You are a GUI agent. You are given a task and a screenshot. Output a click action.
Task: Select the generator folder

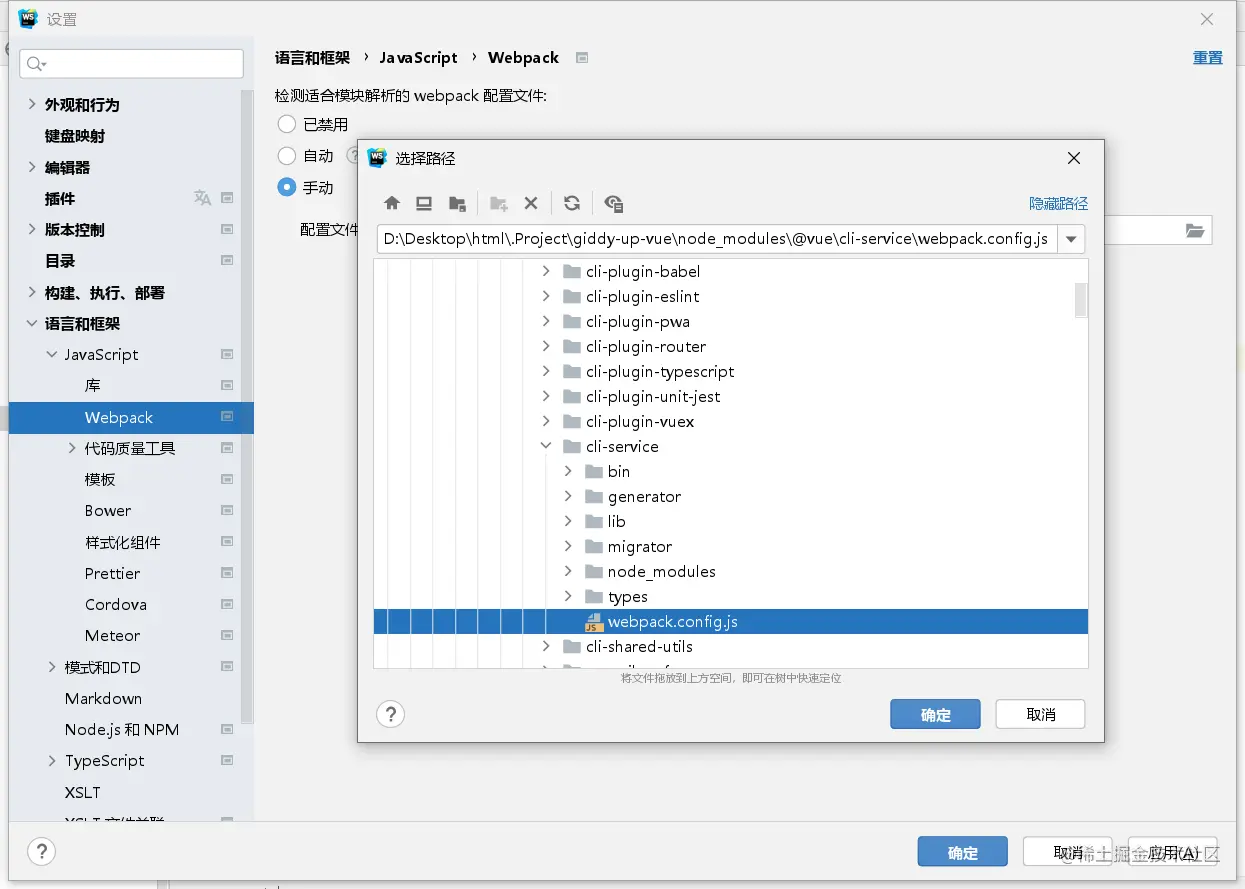coord(644,496)
